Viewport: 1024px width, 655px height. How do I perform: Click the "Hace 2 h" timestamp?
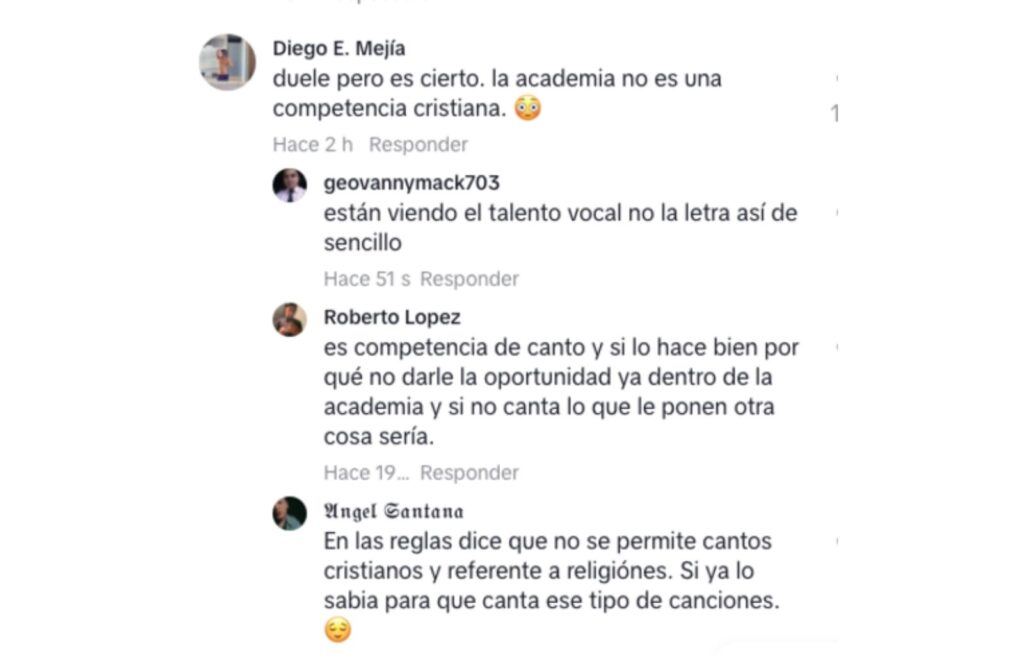(x=313, y=145)
